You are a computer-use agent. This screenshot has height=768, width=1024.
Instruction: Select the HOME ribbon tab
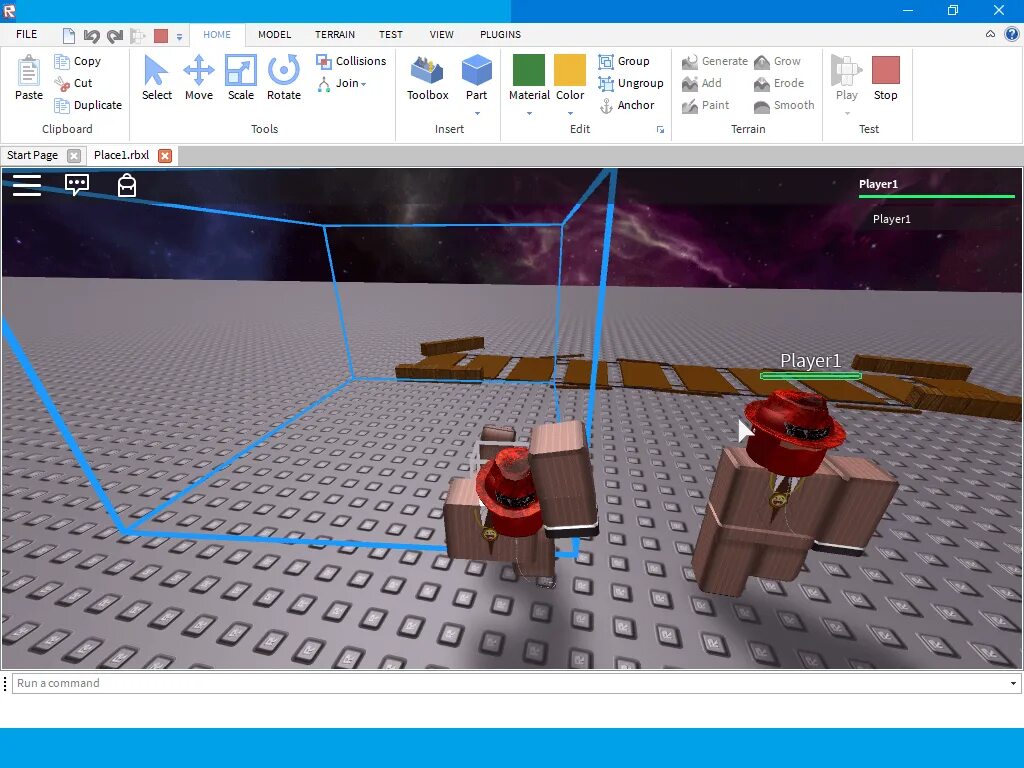click(x=217, y=35)
